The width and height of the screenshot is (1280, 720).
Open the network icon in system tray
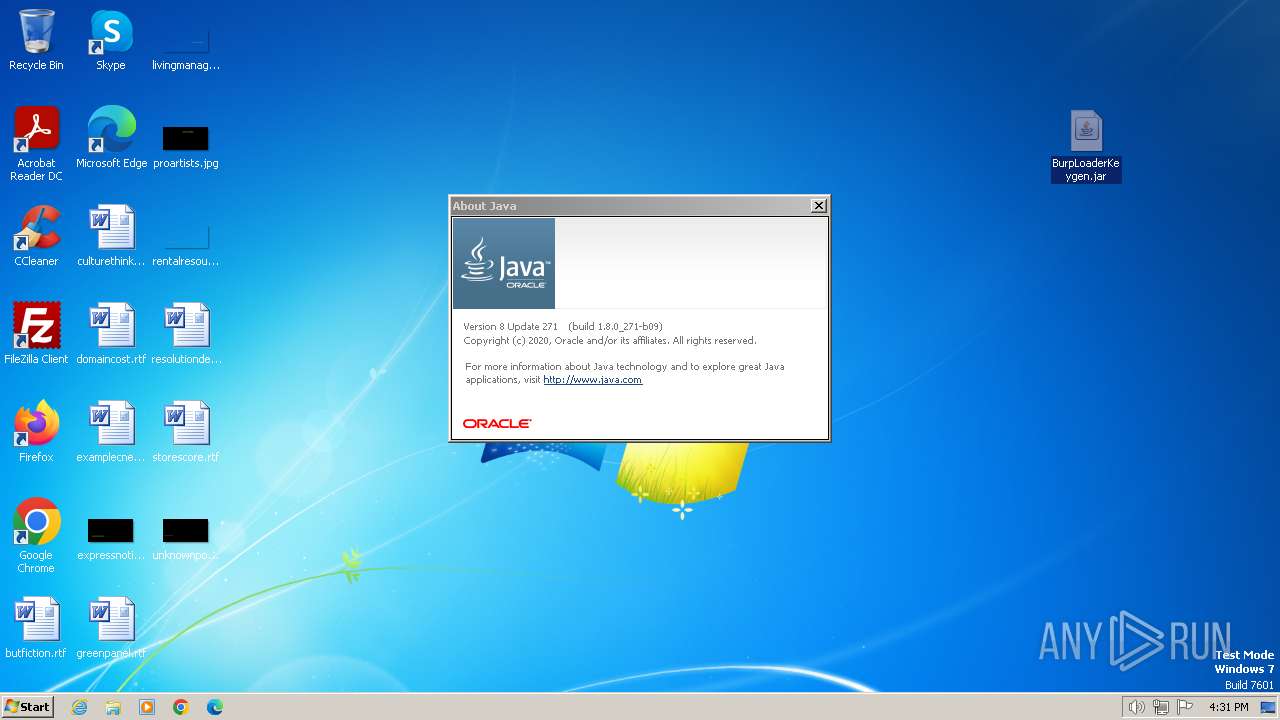coord(1161,707)
